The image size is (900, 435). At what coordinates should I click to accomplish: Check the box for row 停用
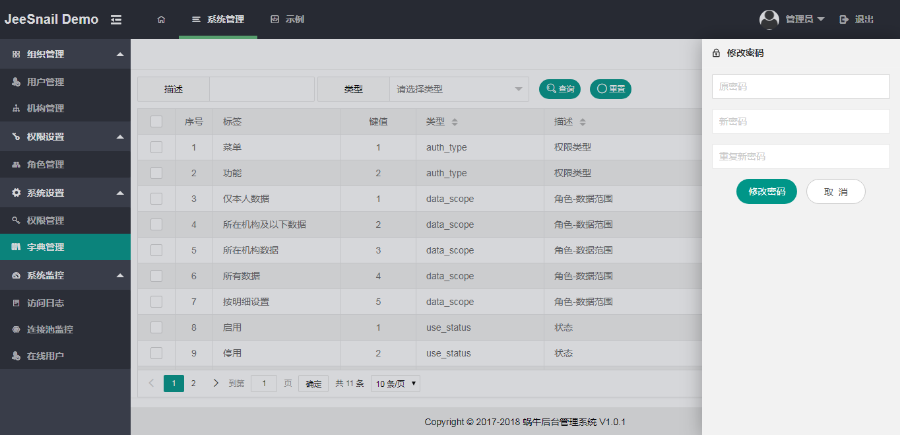(156, 353)
